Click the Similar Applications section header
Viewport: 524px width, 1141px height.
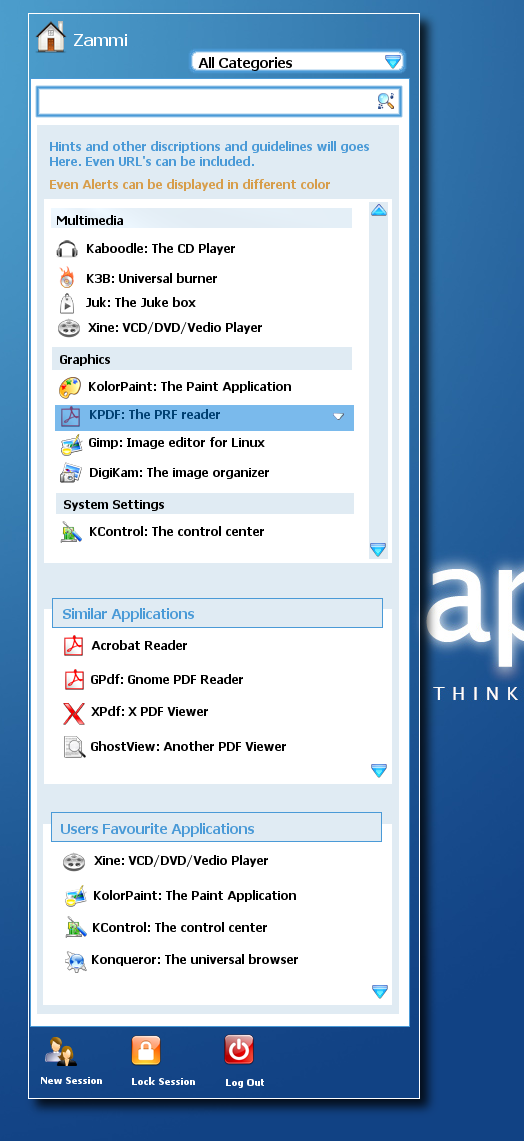[x=217, y=613]
